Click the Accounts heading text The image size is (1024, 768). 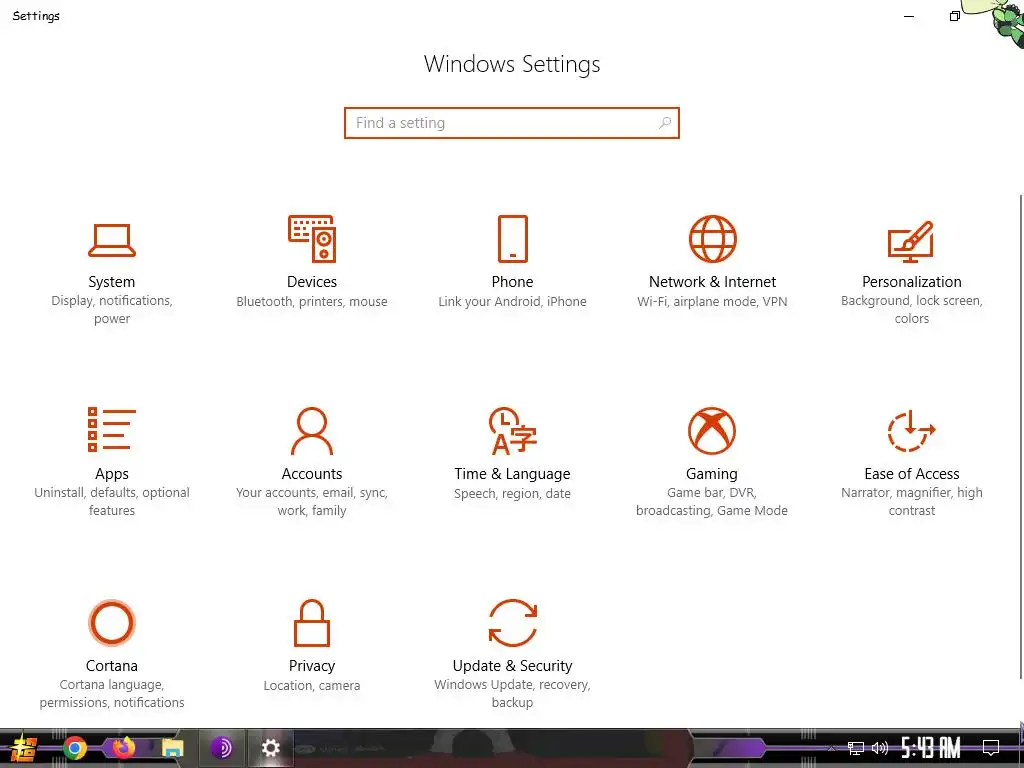(312, 473)
